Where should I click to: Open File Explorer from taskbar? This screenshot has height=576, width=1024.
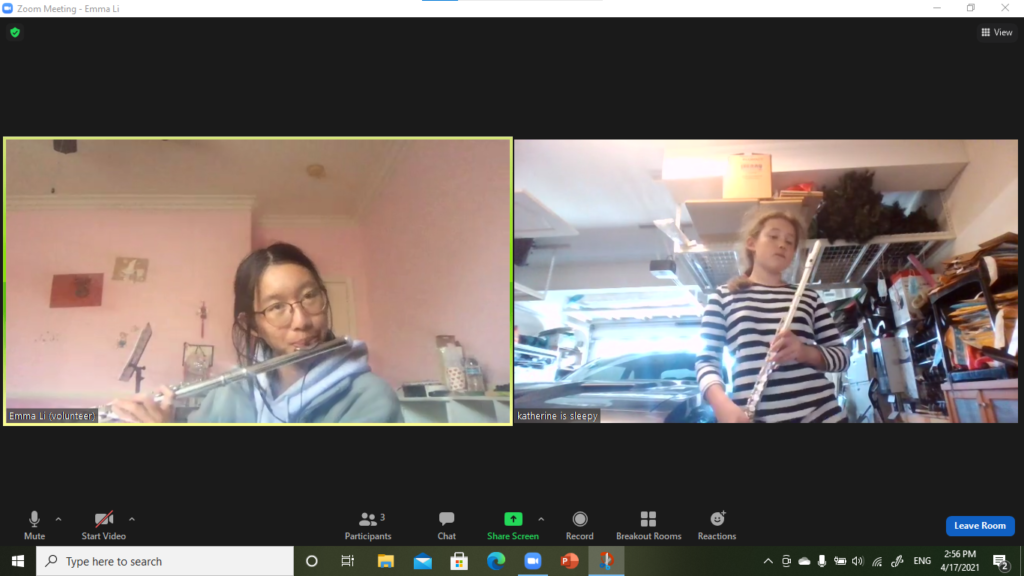point(385,561)
